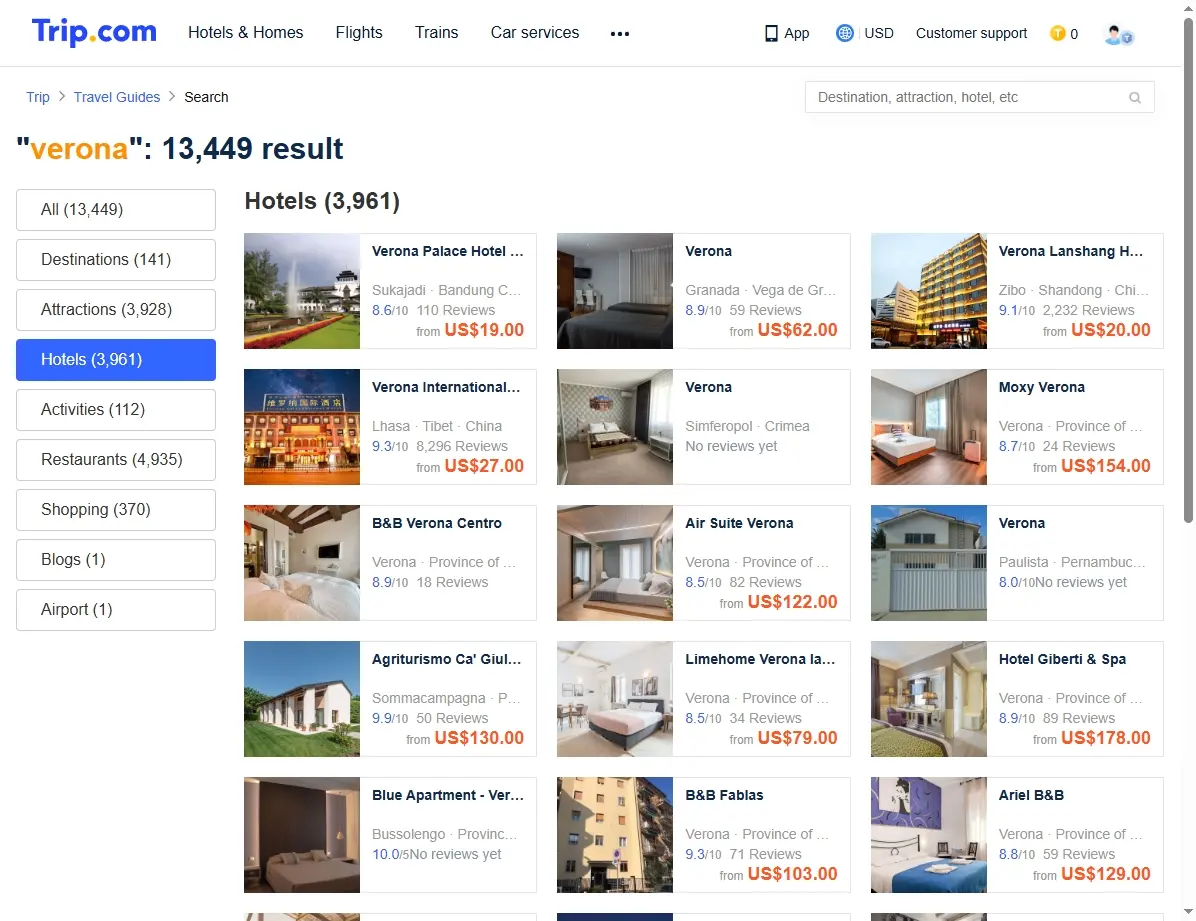1196x921 pixels.
Task: Select Shopping (370) filter
Action: pyautogui.click(x=116, y=510)
